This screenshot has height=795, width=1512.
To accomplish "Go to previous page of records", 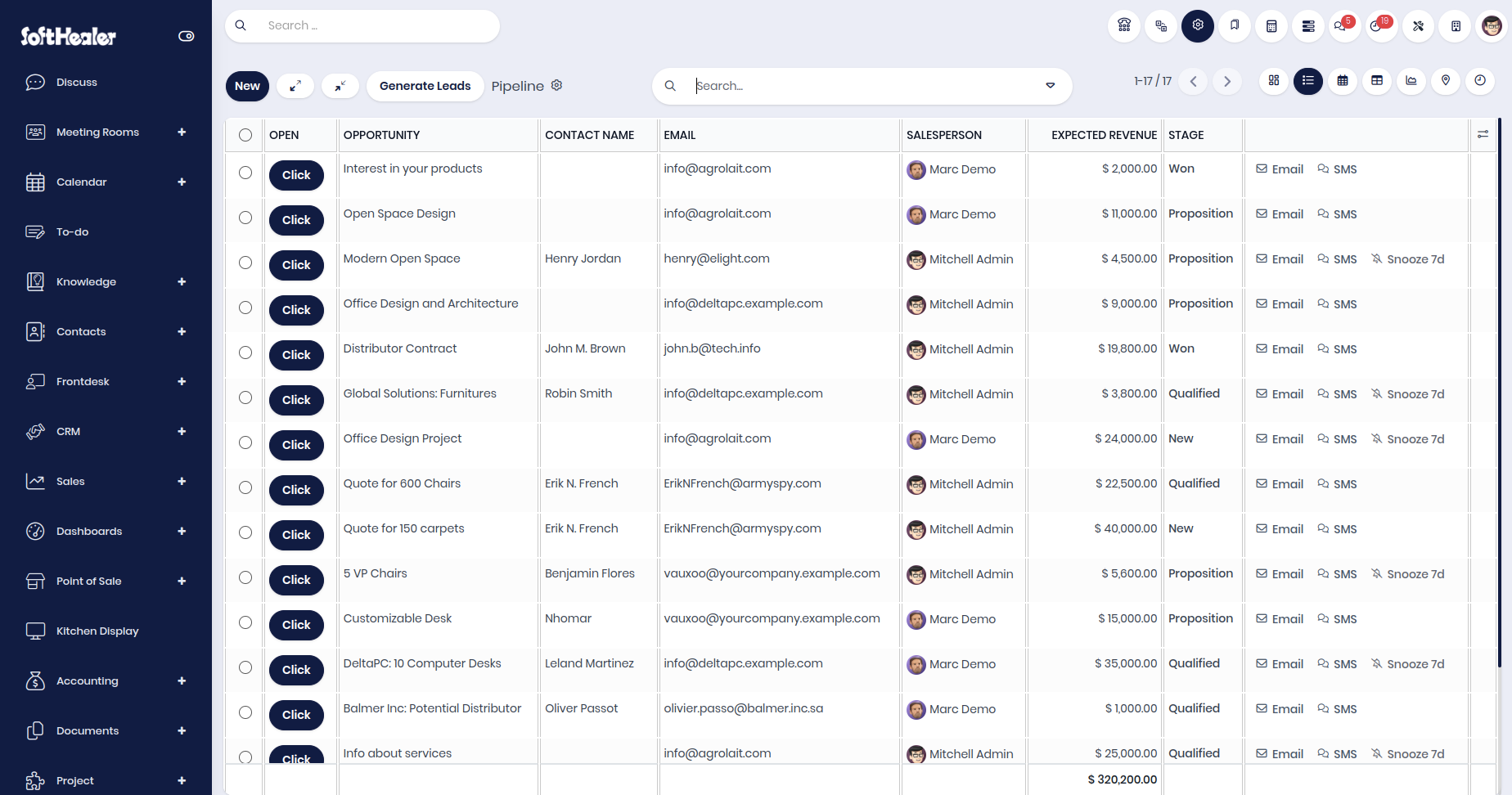I will [1194, 81].
